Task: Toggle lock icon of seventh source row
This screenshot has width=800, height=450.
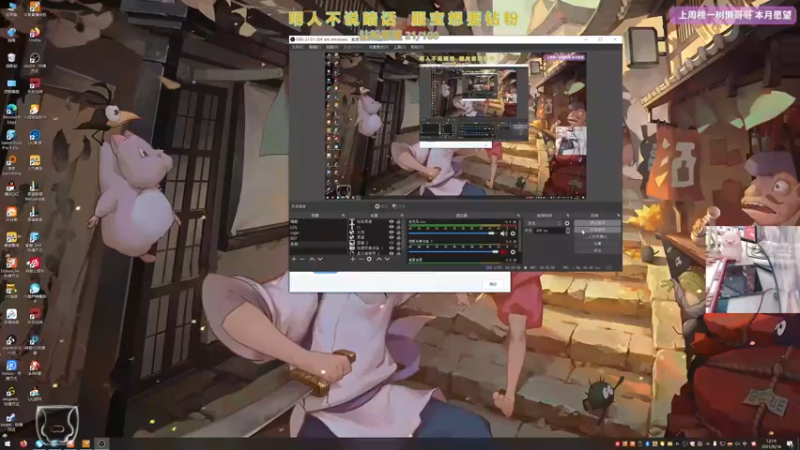Action: [x=398, y=253]
